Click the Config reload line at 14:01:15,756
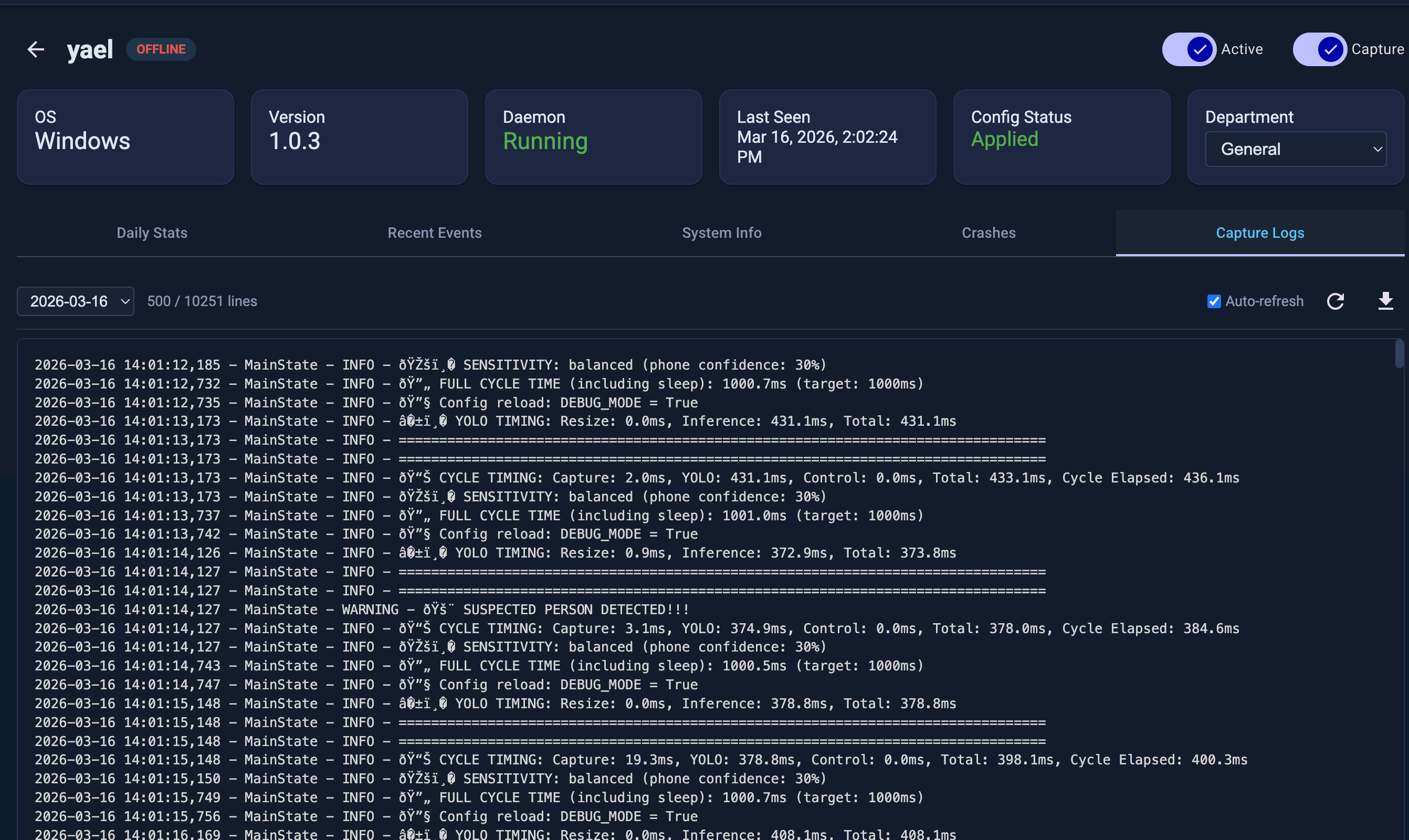 coord(366,816)
